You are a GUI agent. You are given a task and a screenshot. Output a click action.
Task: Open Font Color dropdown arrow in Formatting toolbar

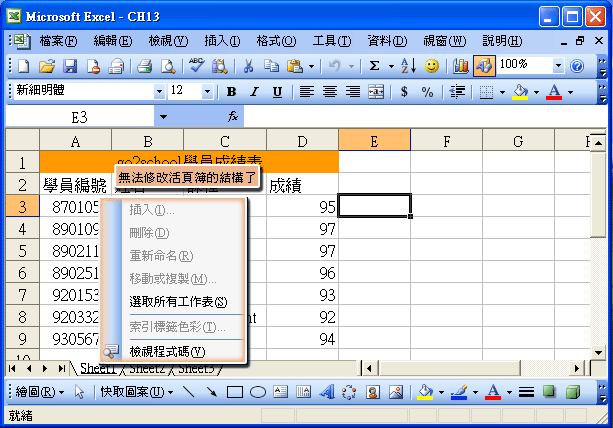pyautogui.click(x=570, y=92)
